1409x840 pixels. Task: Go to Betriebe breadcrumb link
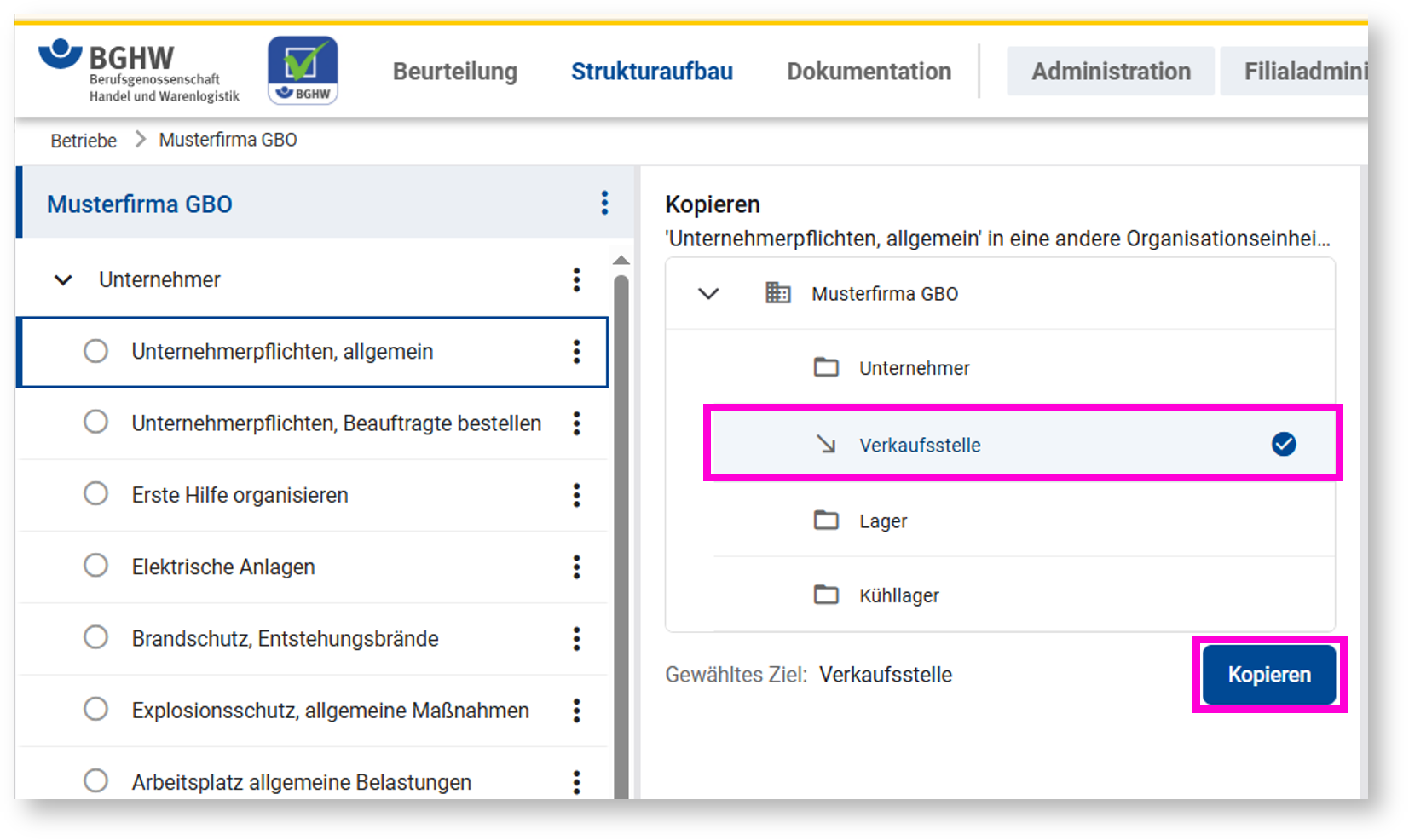[84, 141]
